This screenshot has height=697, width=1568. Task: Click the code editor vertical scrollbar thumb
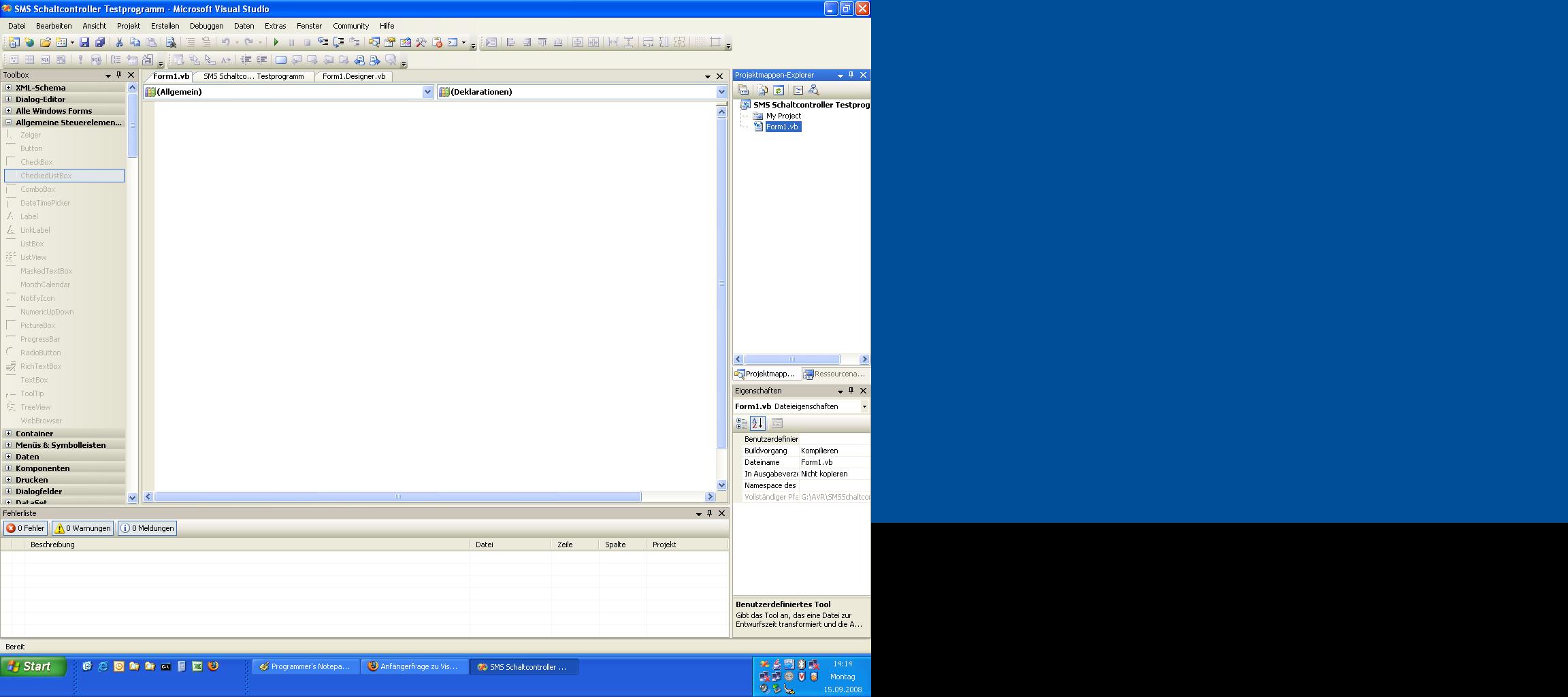722,283
